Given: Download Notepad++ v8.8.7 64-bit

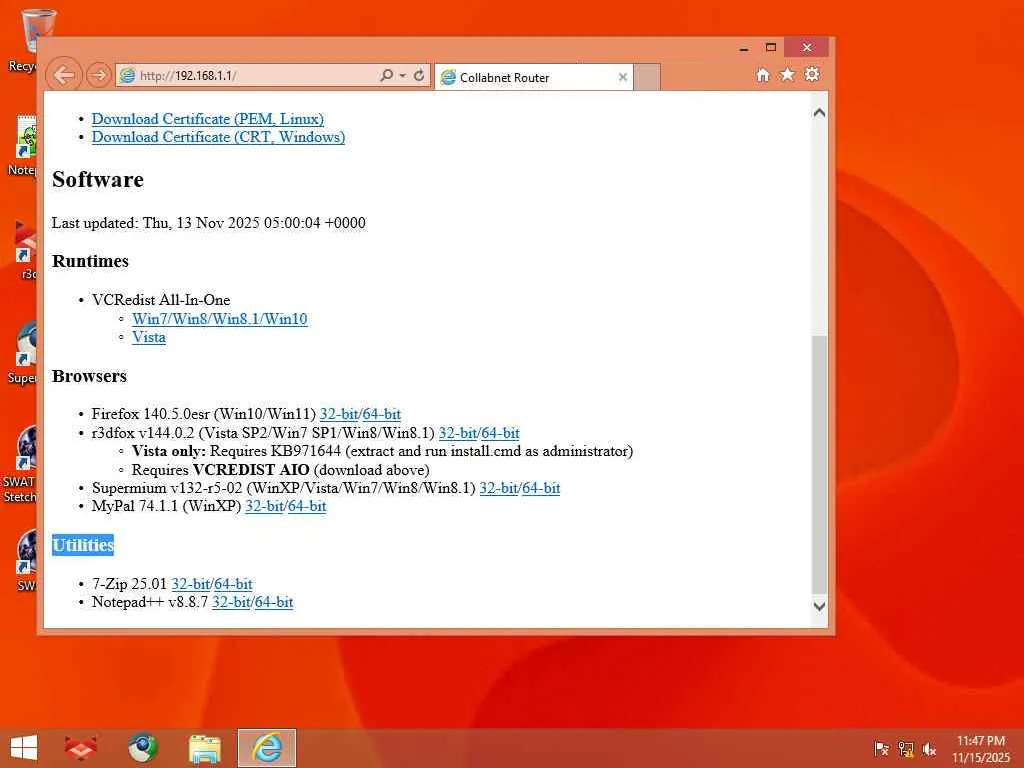Looking at the screenshot, I should pos(274,602).
